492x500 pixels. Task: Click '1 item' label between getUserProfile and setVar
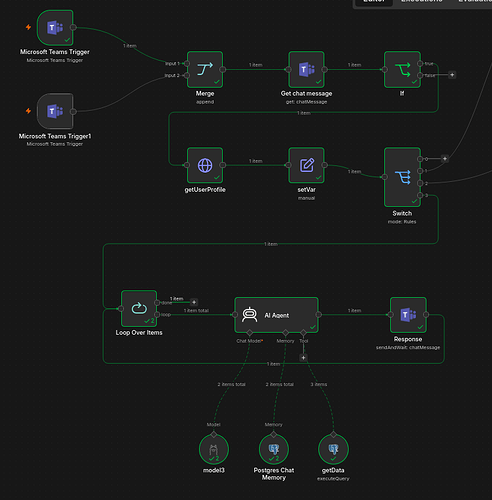pyautogui.click(x=256, y=161)
